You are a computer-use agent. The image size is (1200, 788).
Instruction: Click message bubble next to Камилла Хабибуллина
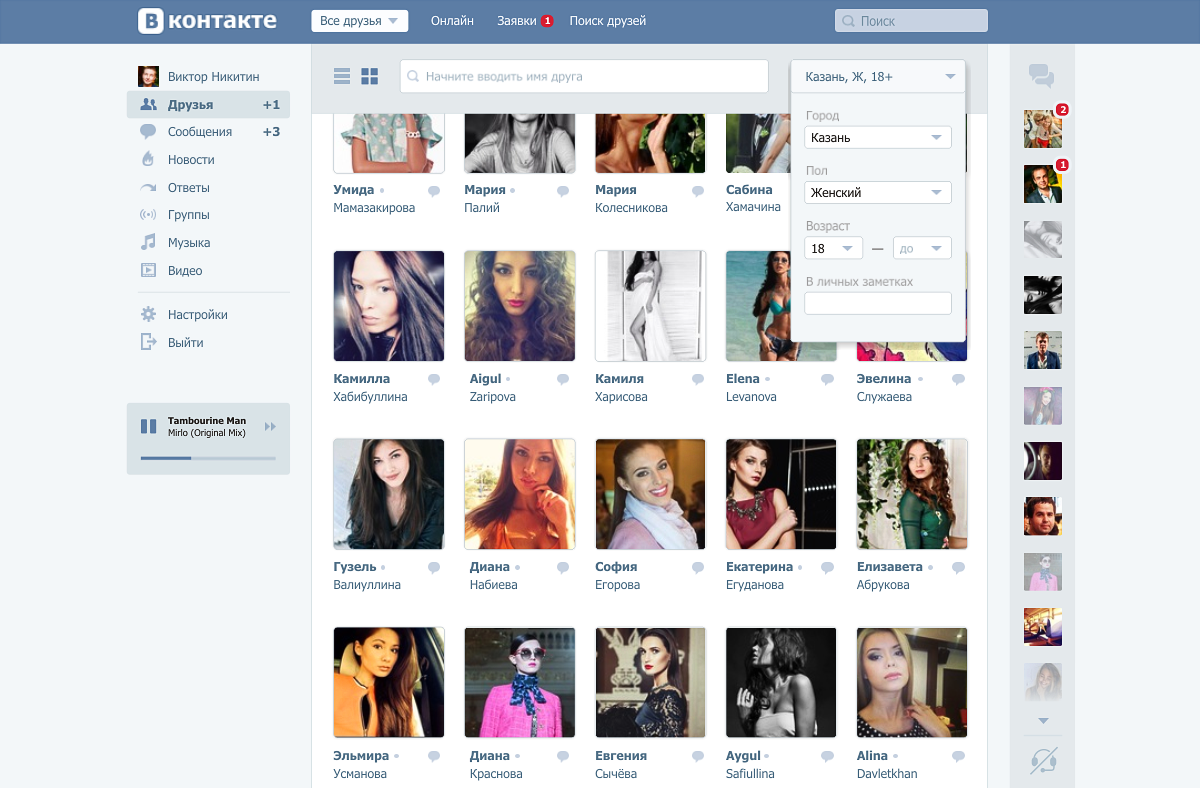click(x=434, y=379)
